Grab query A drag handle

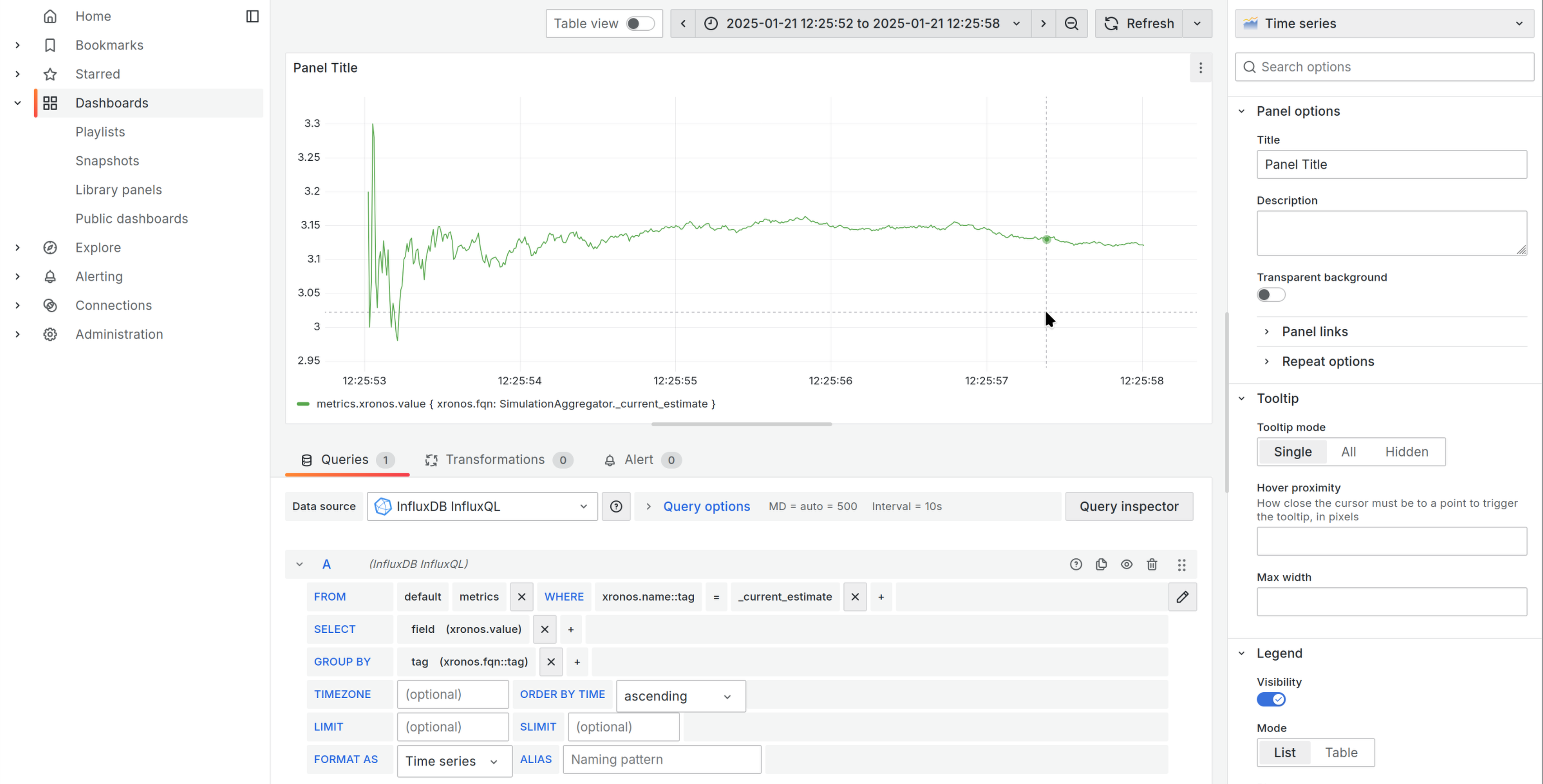(x=1181, y=564)
